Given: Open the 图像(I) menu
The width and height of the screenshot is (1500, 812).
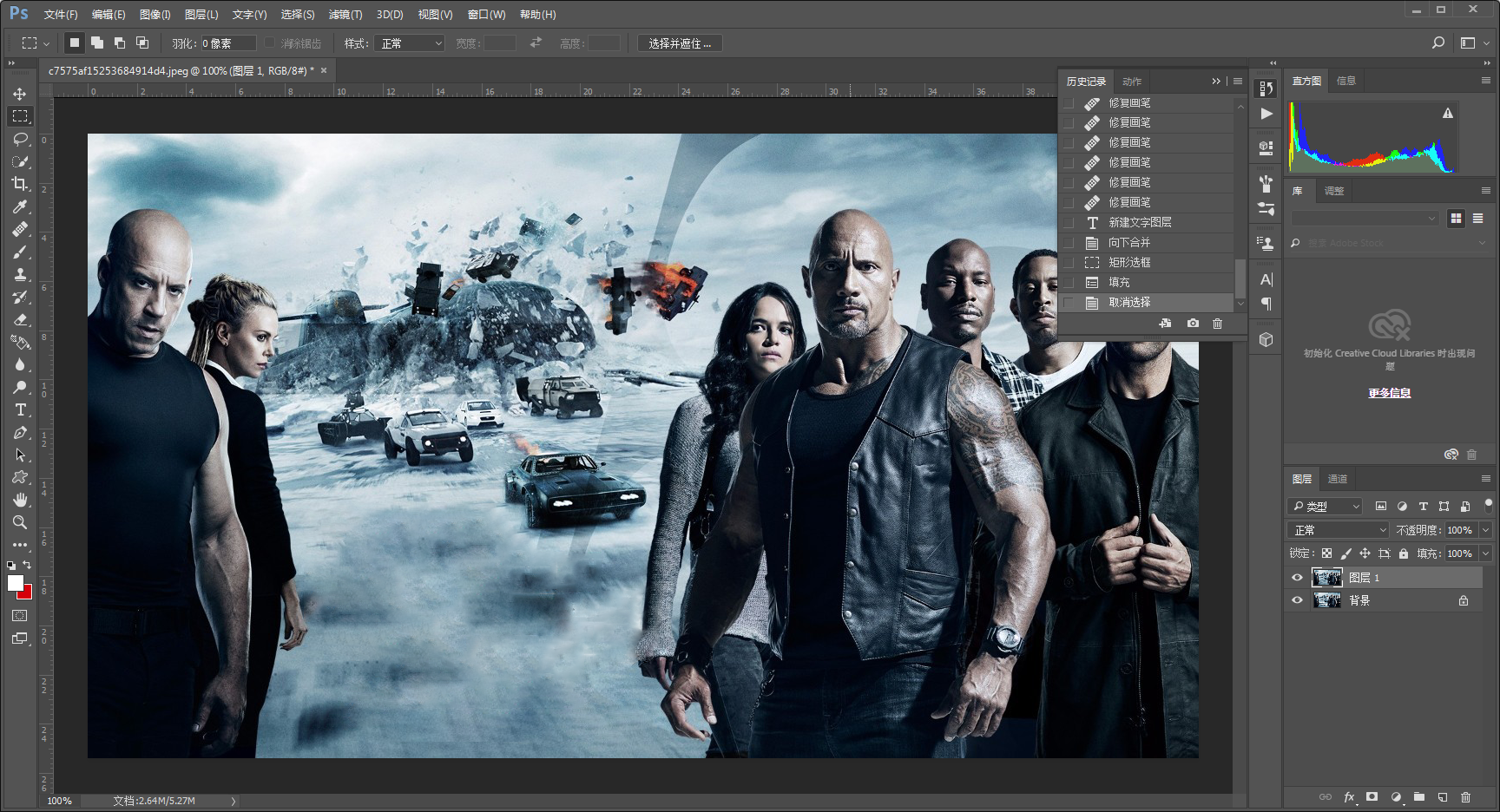Looking at the screenshot, I should point(155,15).
